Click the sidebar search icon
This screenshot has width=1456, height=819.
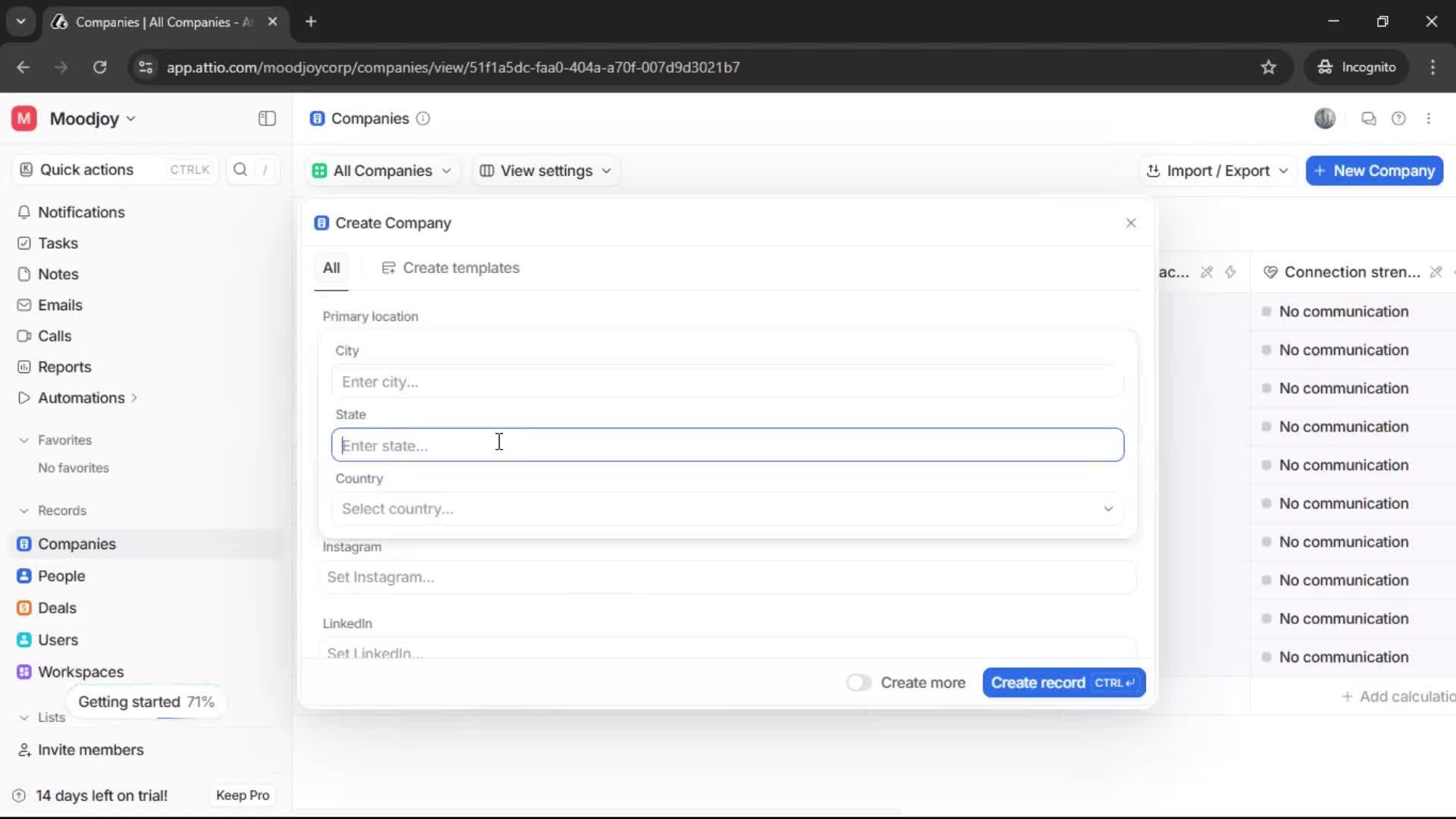(x=240, y=170)
